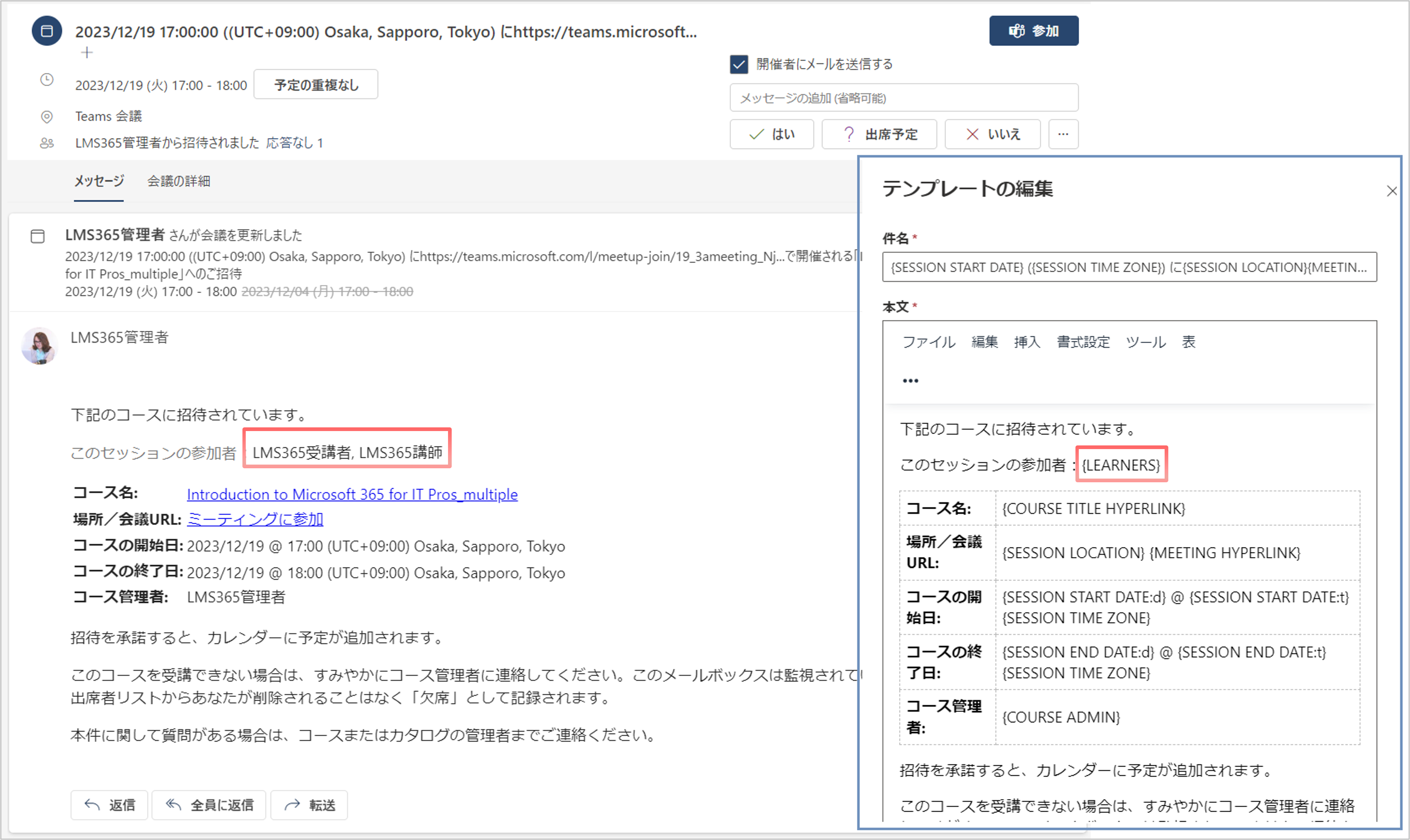1410x840 pixels.
Task: Accept the invite with はい button
Action: (x=772, y=134)
